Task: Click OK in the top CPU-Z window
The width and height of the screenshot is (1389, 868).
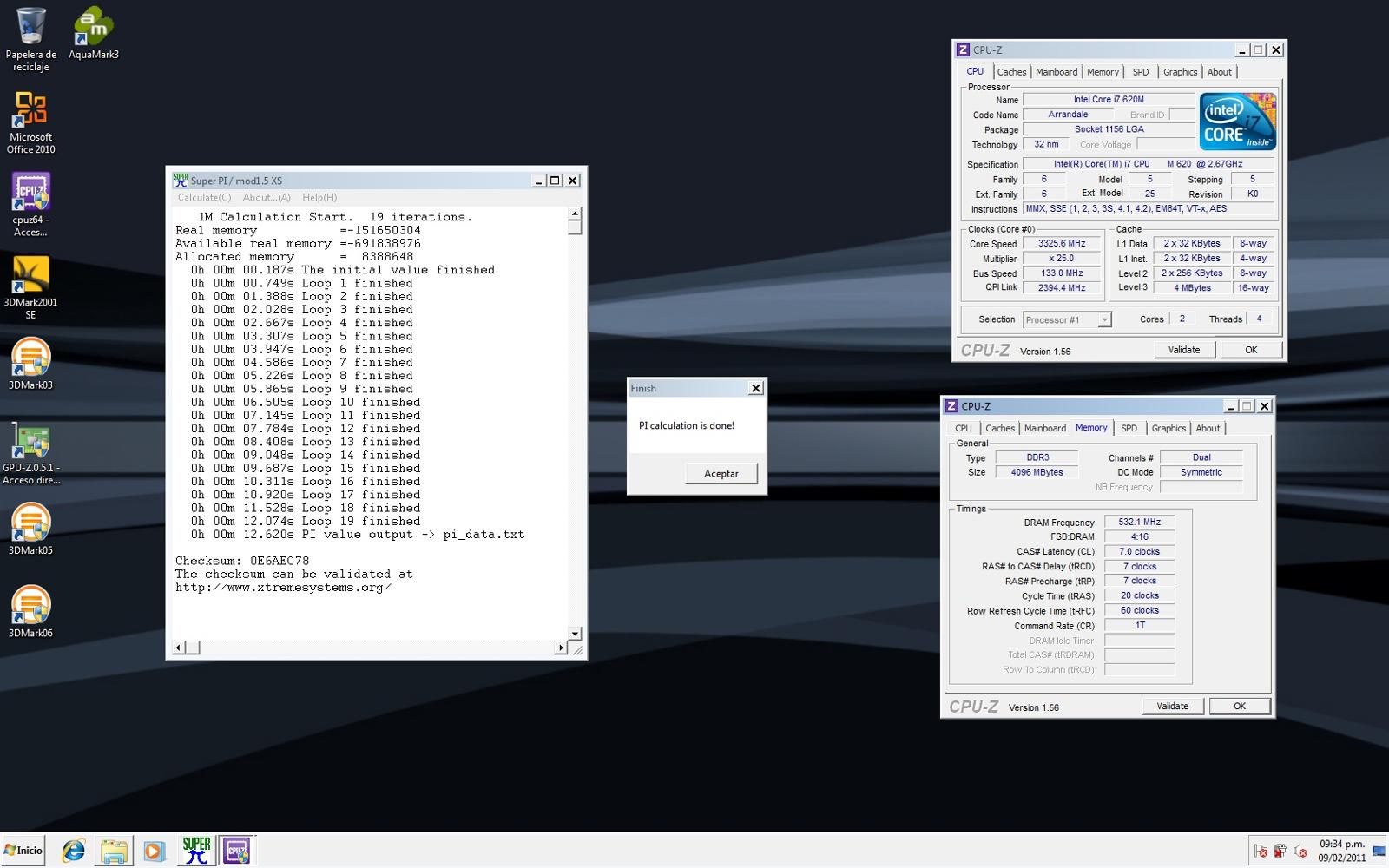Action: pos(1251,350)
